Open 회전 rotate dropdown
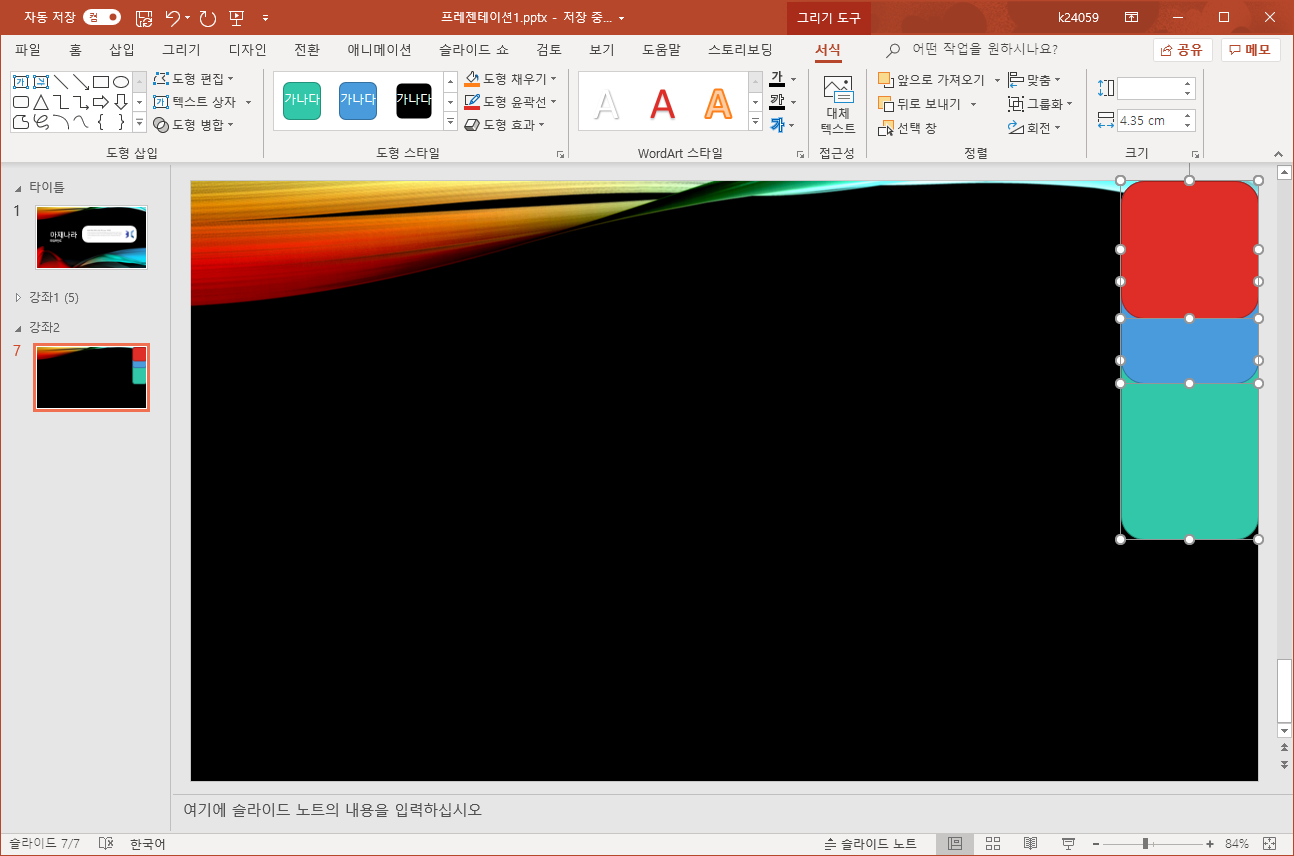The width and height of the screenshot is (1294, 856). (x=1035, y=127)
